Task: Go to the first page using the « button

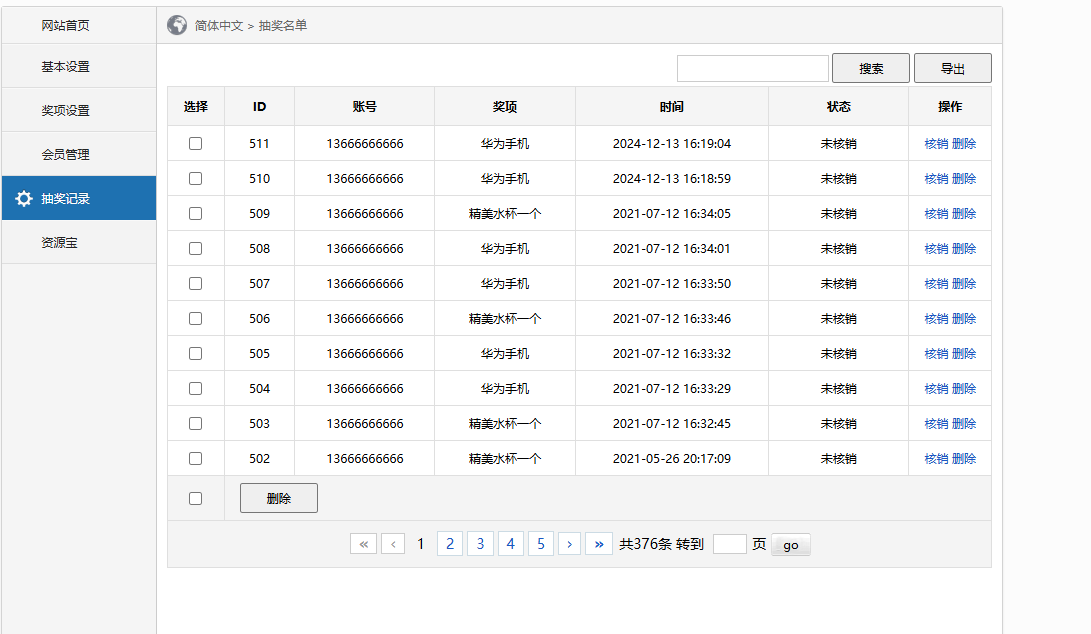Action: click(363, 544)
